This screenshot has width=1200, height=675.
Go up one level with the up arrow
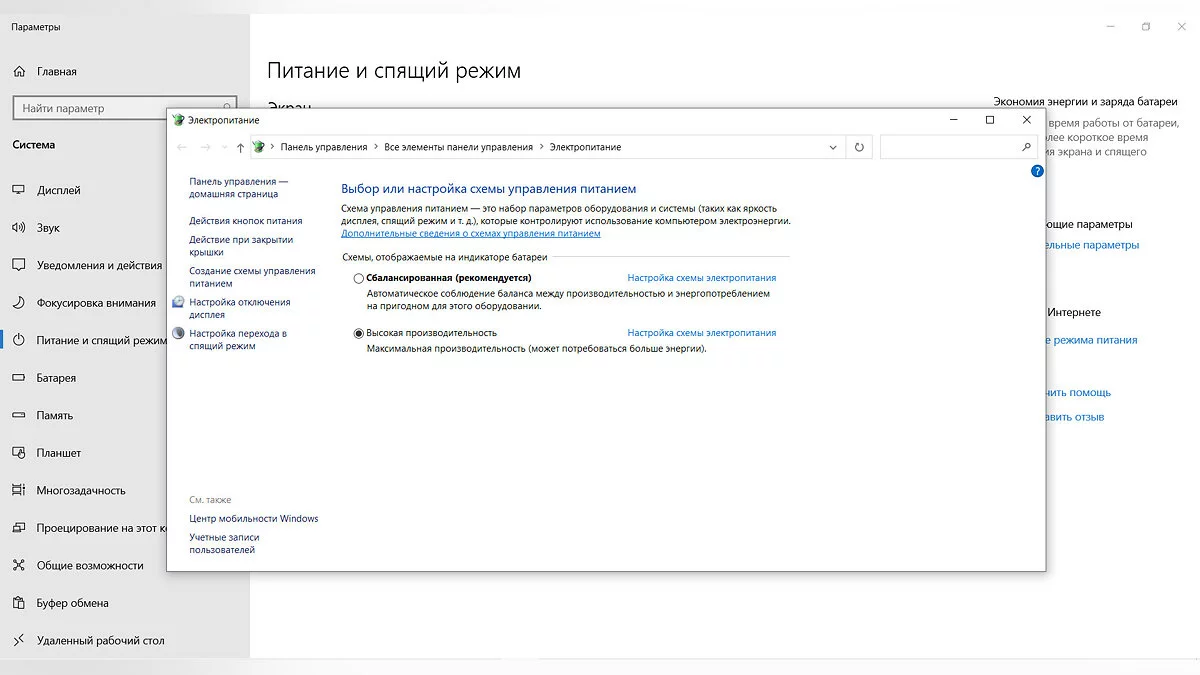[x=240, y=148]
